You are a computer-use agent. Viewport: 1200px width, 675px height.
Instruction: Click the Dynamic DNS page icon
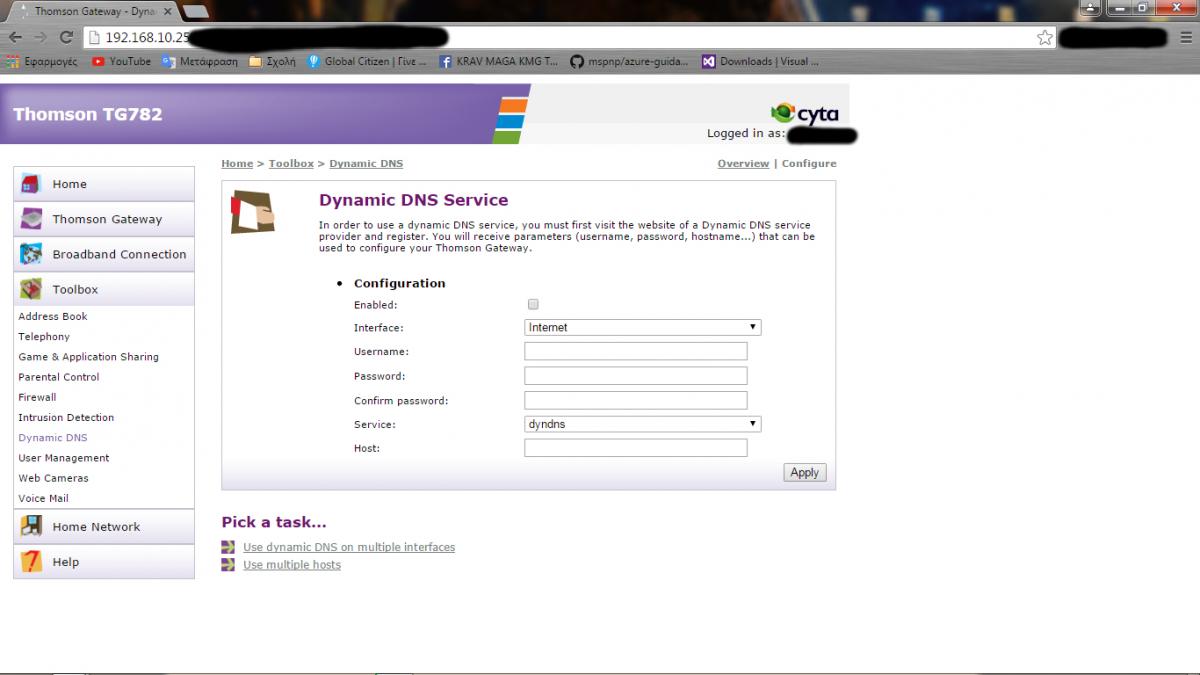coord(252,211)
